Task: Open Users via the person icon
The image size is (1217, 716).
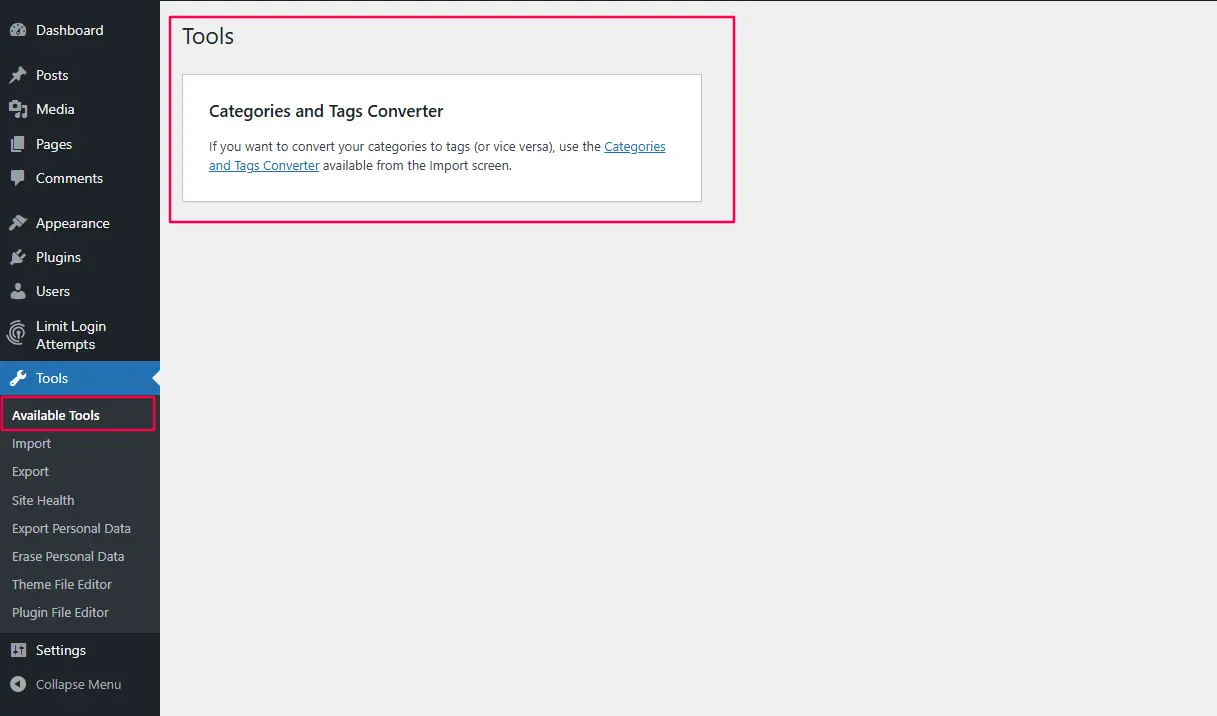Action: coord(20,291)
